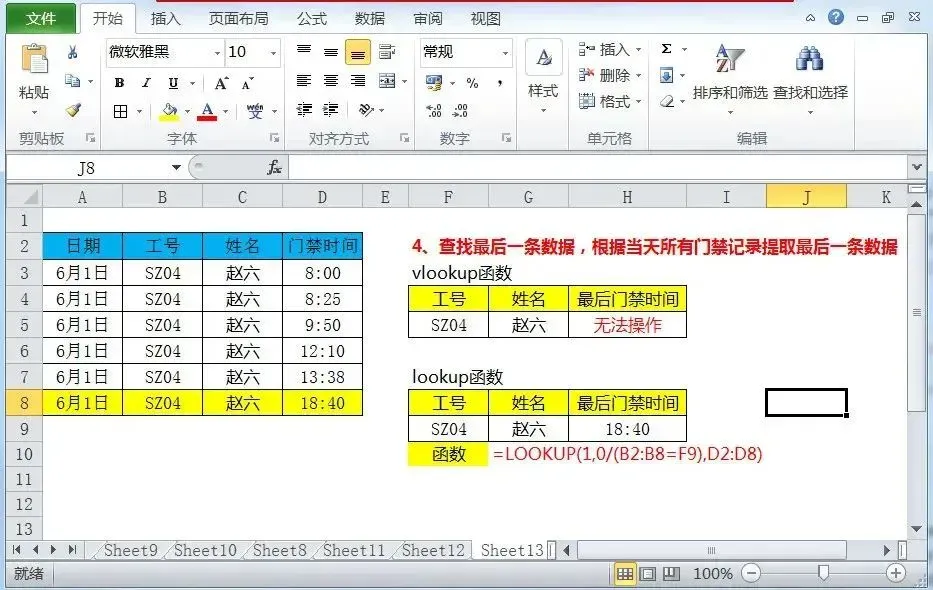Toggle Italic formatting
Viewport: 933px width, 590px height.
146,83
